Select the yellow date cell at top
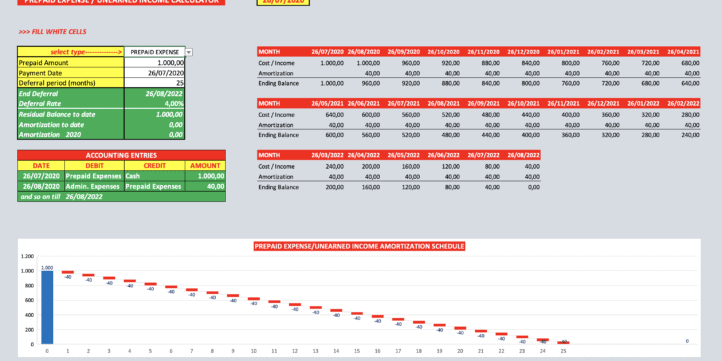 [283, 2]
